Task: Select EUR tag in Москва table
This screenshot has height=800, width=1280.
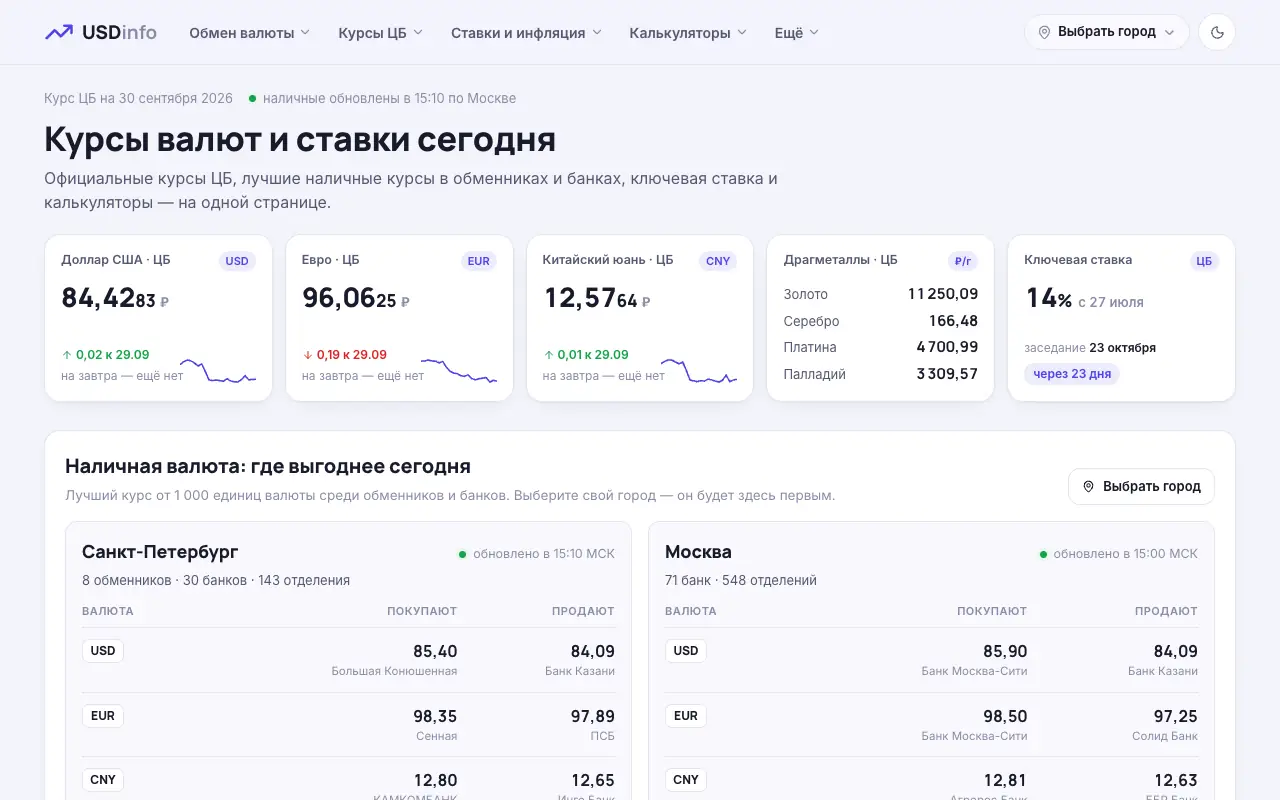Action: click(x=686, y=716)
